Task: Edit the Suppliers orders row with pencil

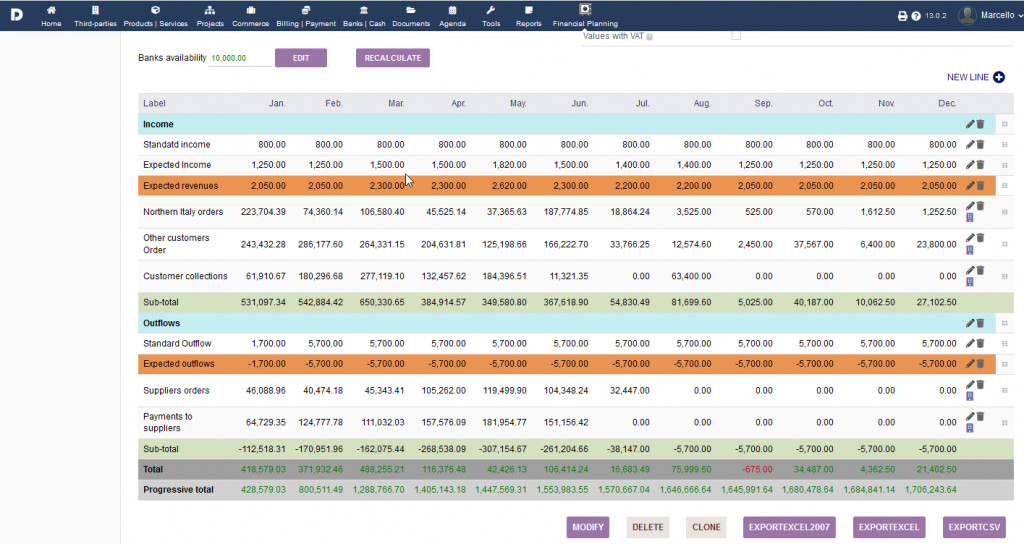Action: click(x=969, y=384)
